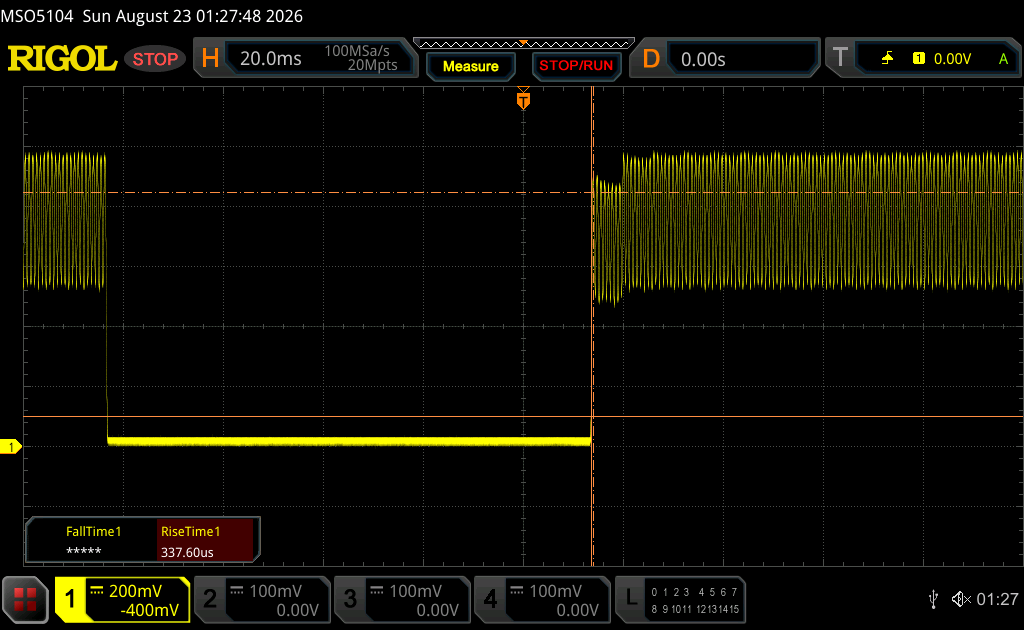Select the 20.0ms timebase value

pos(270,59)
